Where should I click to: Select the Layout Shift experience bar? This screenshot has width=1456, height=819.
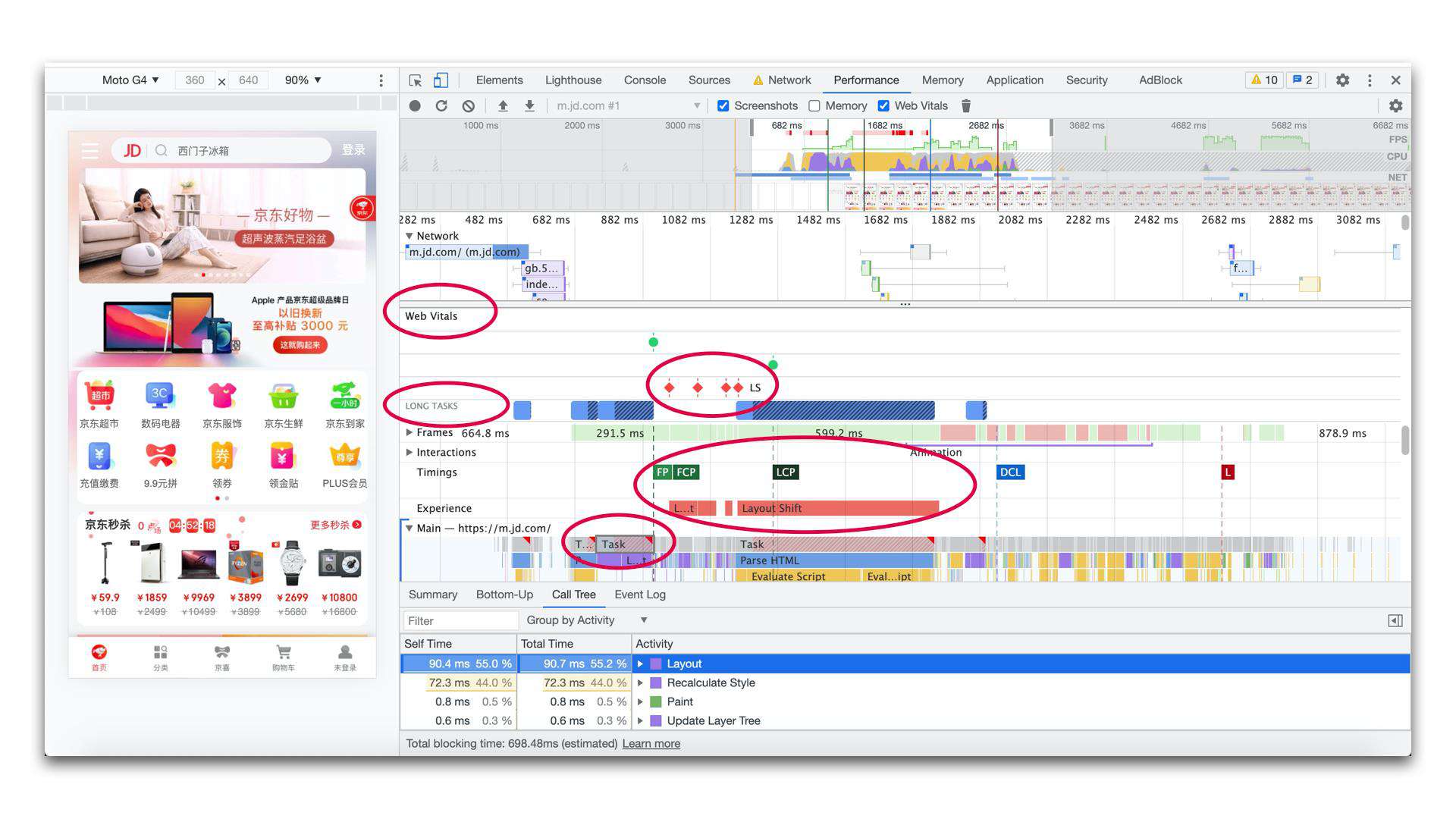(838, 508)
